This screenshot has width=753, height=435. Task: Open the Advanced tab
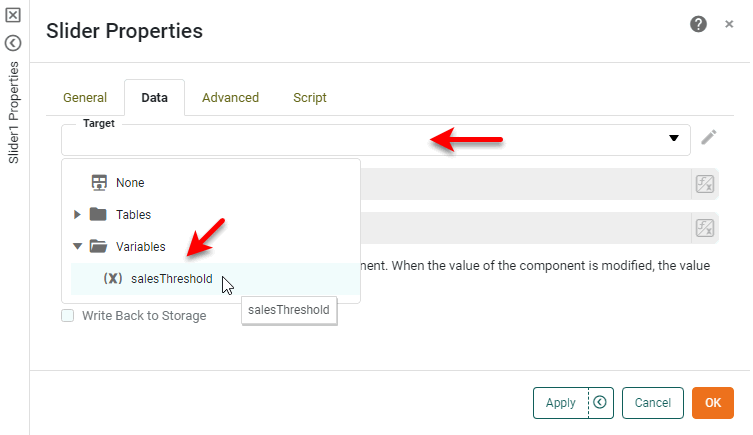(x=230, y=98)
